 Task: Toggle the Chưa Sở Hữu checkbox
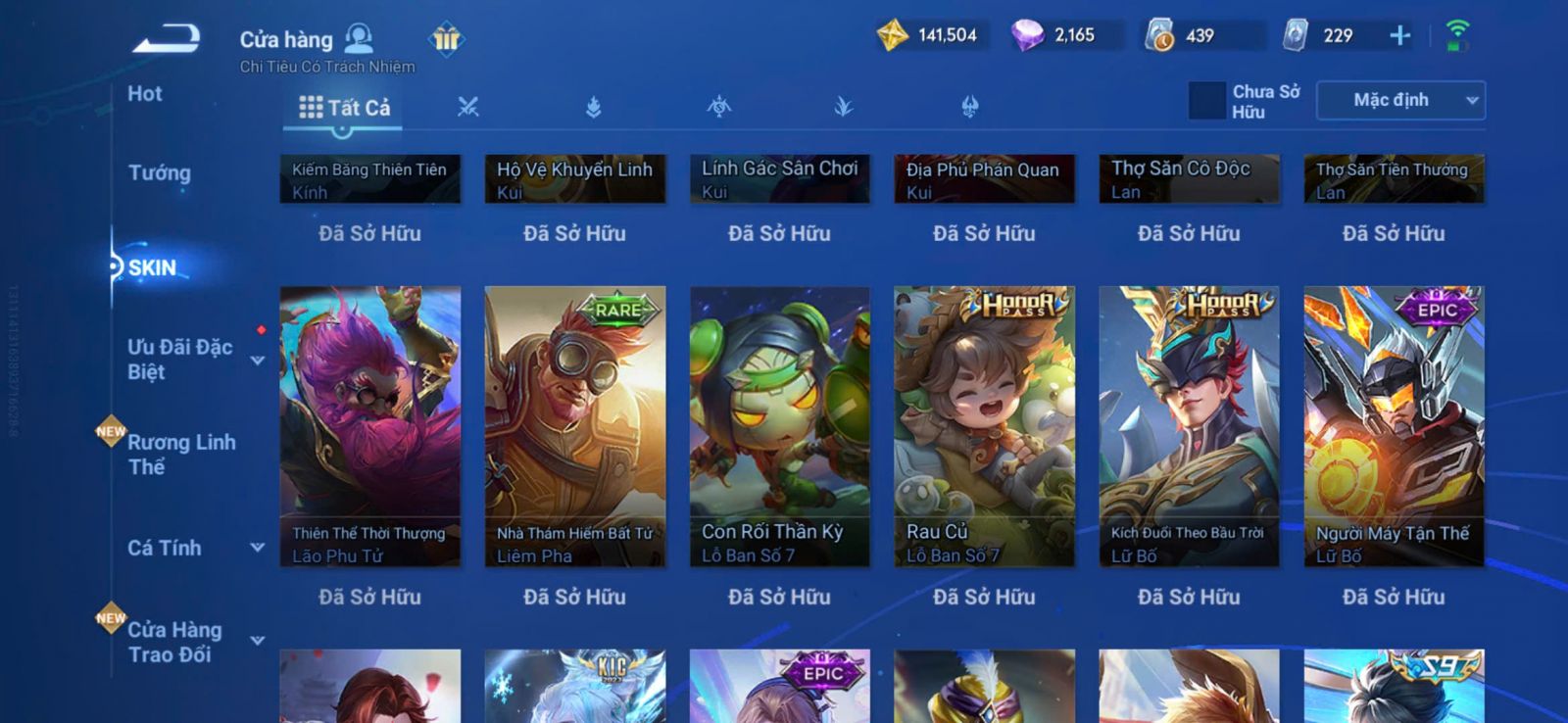pos(1206,101)
